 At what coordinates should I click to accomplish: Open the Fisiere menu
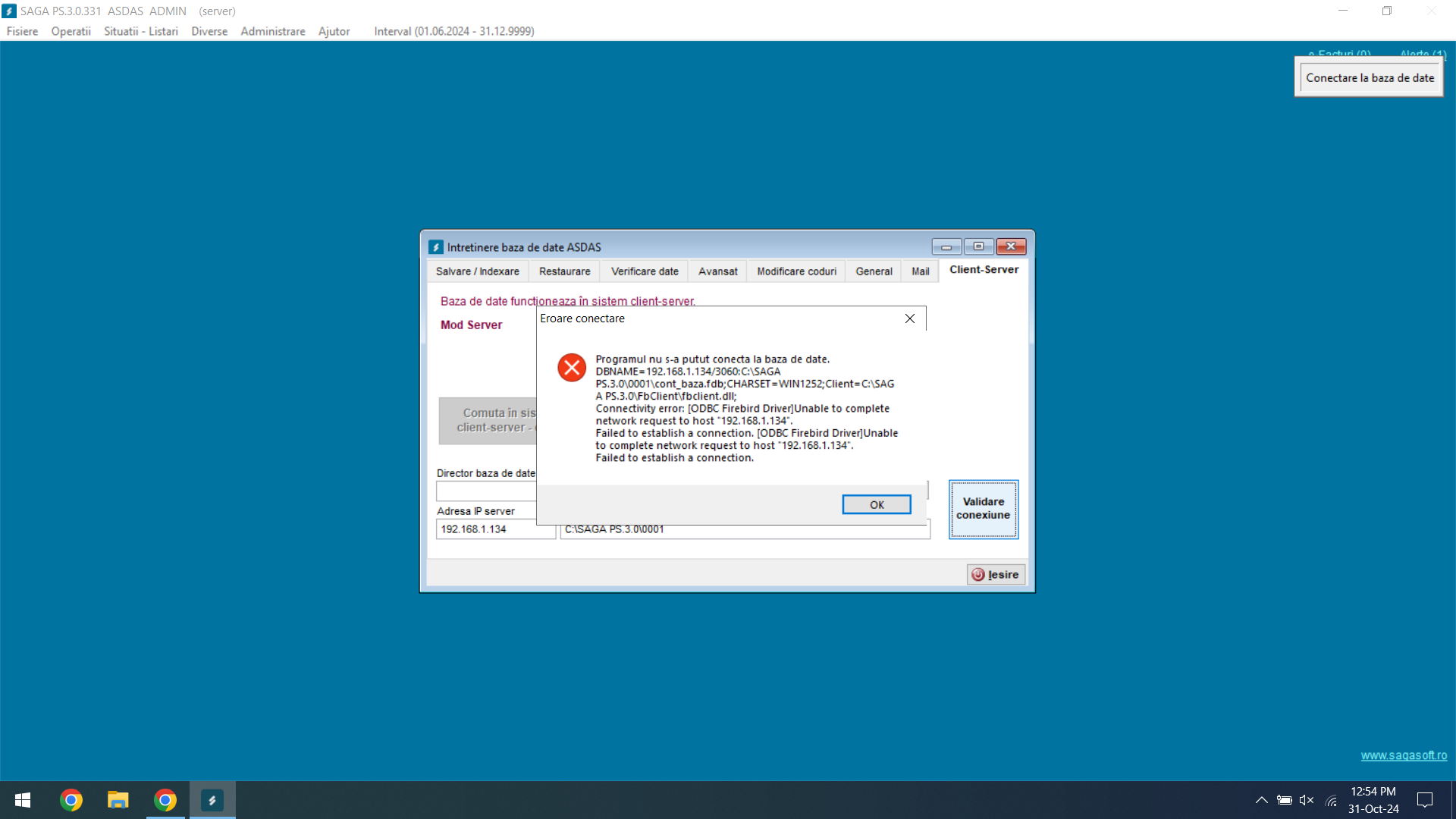22,31
